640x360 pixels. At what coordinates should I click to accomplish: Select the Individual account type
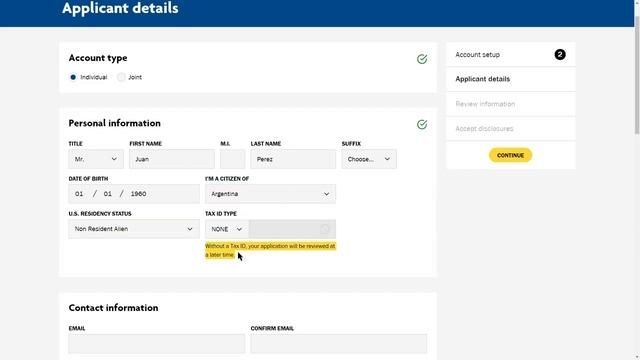click(73, 77)
